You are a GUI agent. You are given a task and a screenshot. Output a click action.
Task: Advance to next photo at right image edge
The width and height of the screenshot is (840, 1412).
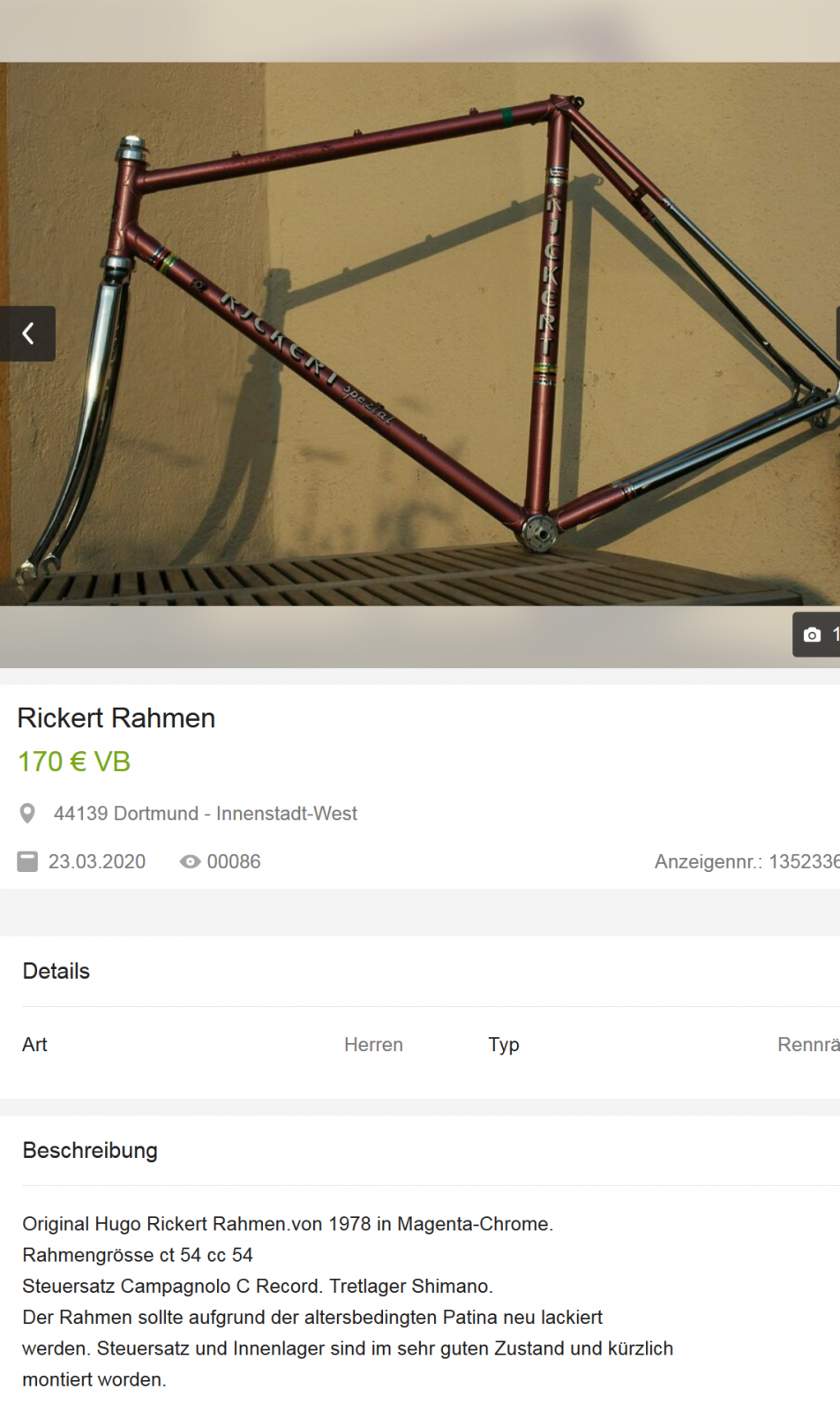tap(836, 334)
